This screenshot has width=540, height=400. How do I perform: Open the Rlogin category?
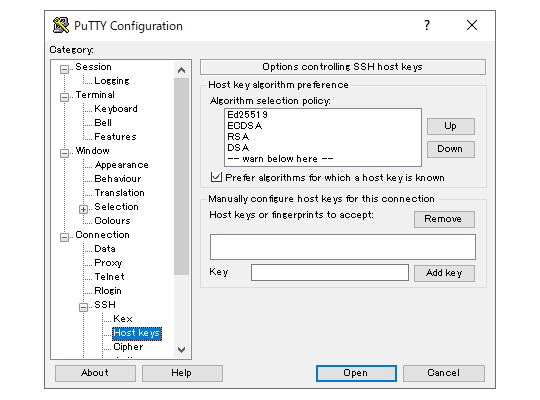[108, 291]
